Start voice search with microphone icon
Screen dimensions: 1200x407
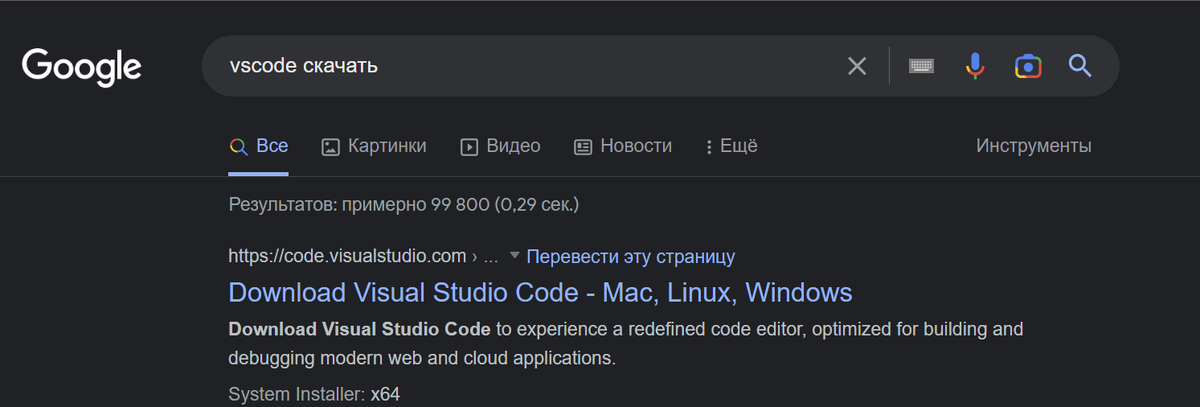pos(975,66)
